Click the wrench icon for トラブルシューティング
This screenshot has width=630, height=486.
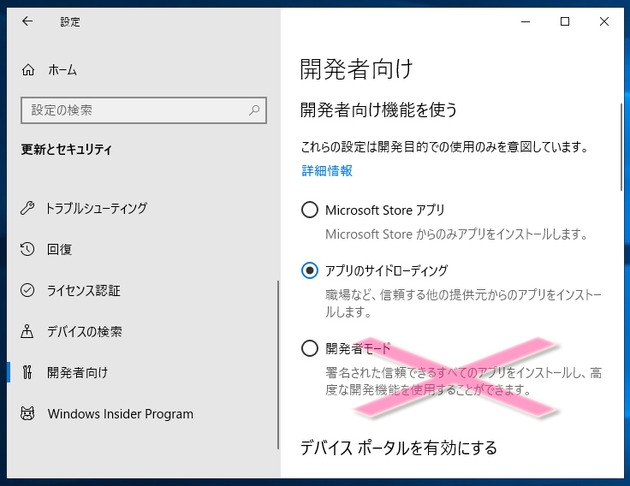point(27,208)
